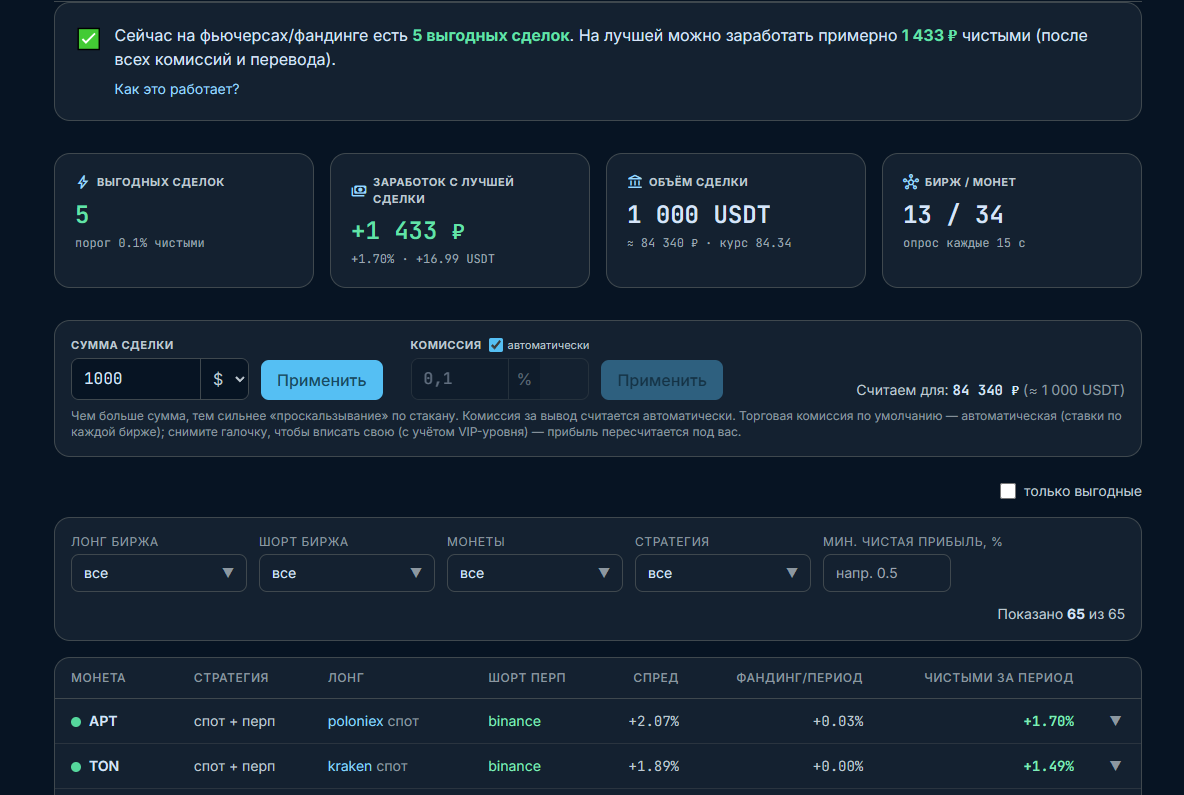The image size is (1184, 795).
Task: Click the lightning icon on the profitable deals card
Action: tap(83, 182)
